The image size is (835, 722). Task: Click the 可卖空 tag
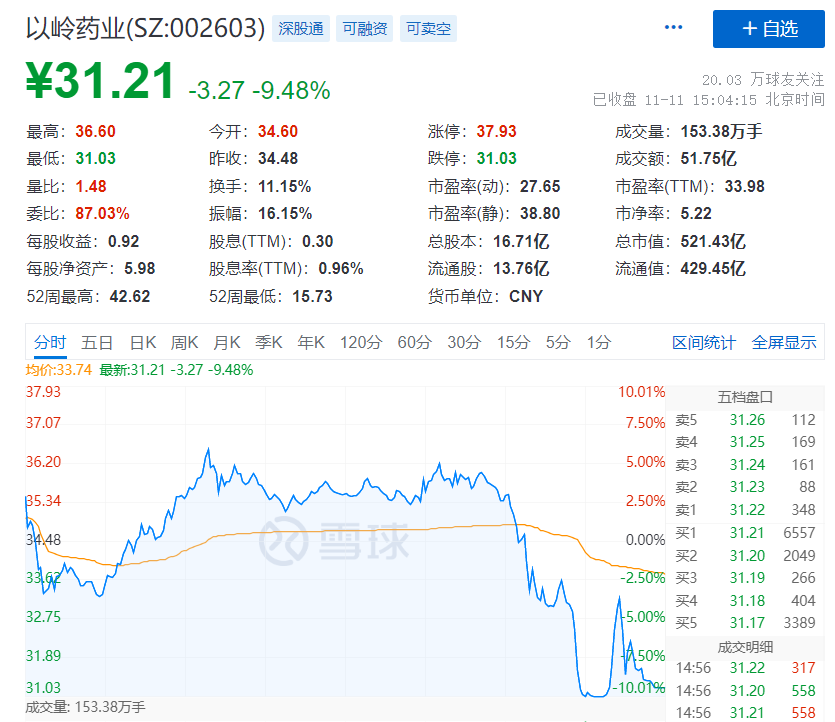(428, 29)
